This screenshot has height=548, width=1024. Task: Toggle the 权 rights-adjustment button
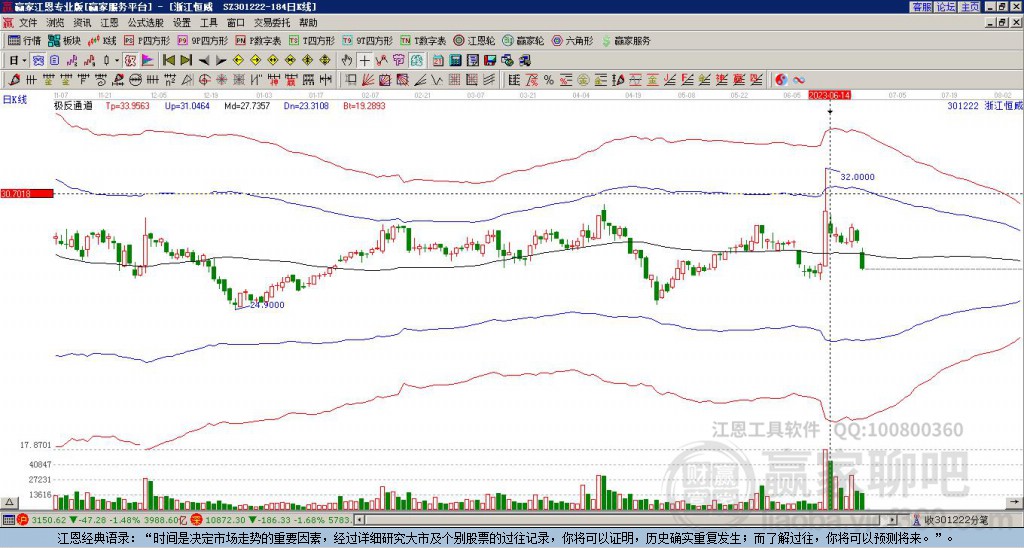point(130,61)
